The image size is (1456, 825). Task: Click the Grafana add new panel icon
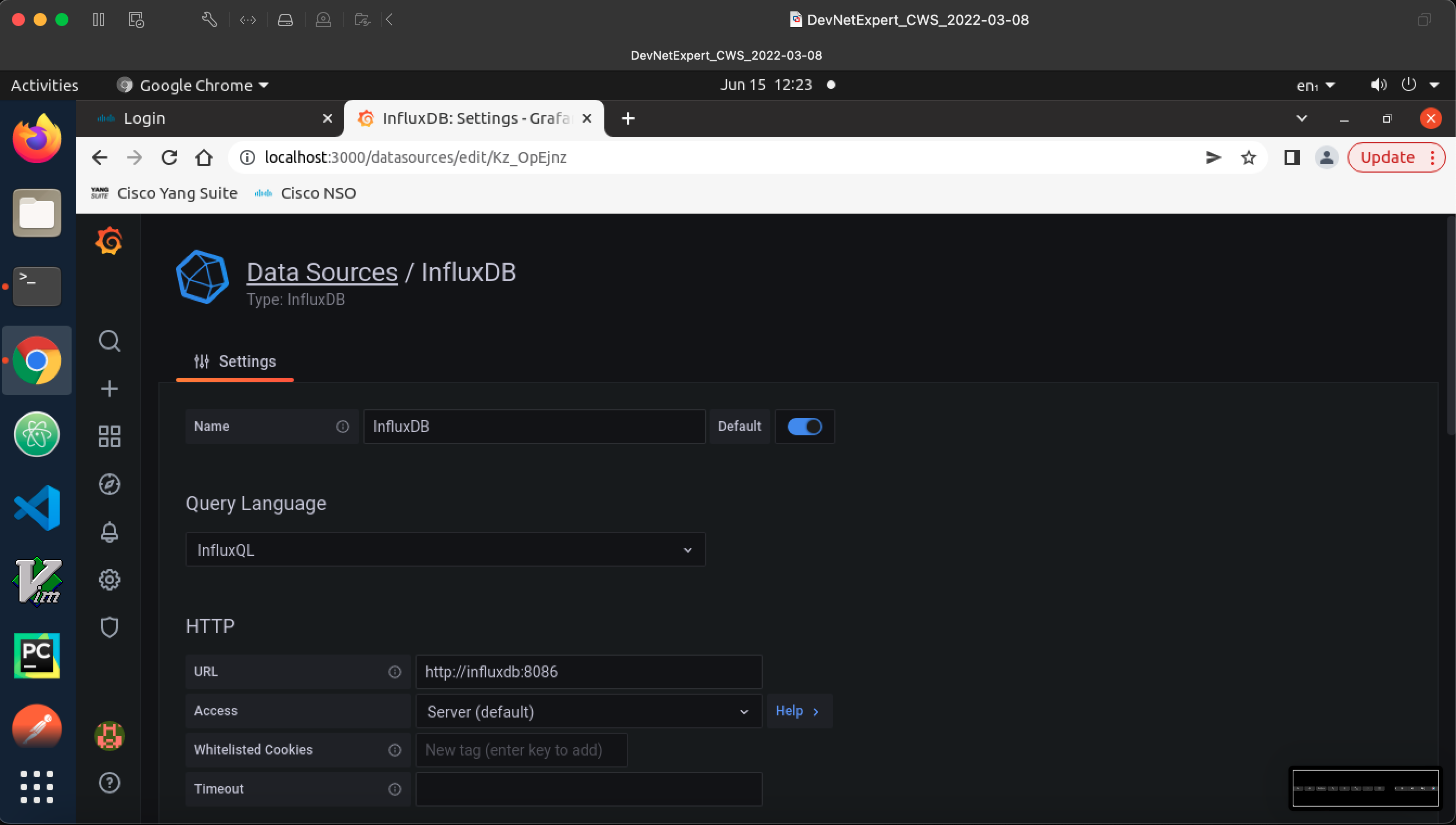coord(109,389)
